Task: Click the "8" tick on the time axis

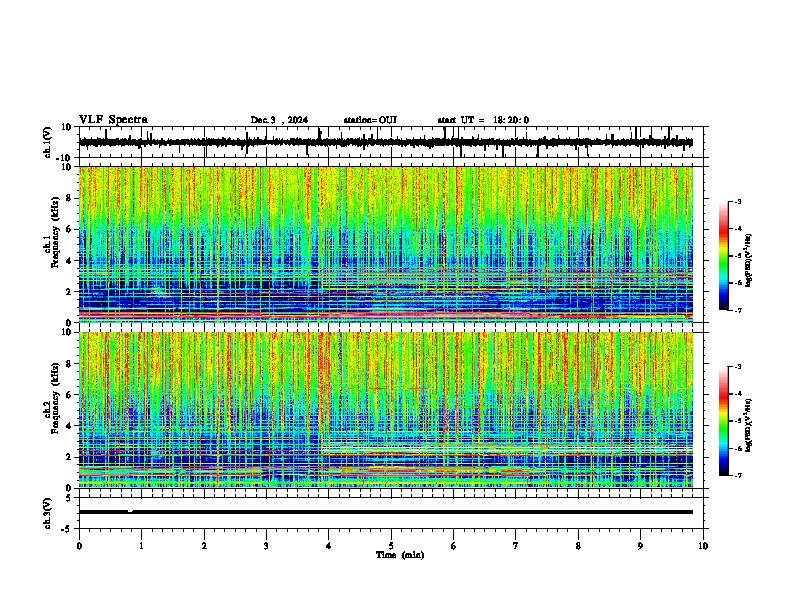Action: point(578,546)
